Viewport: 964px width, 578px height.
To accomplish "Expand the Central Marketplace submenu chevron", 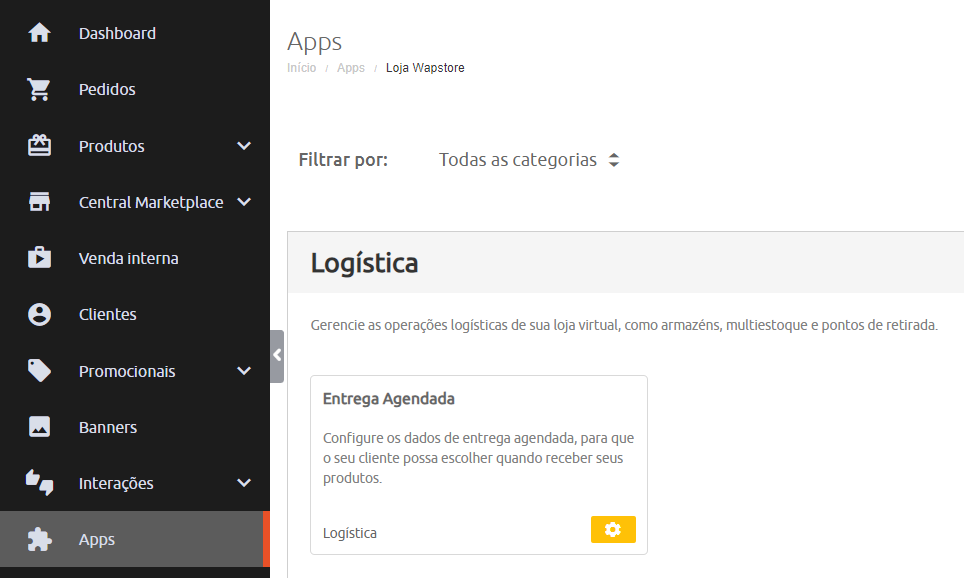I will pos(244,202).
